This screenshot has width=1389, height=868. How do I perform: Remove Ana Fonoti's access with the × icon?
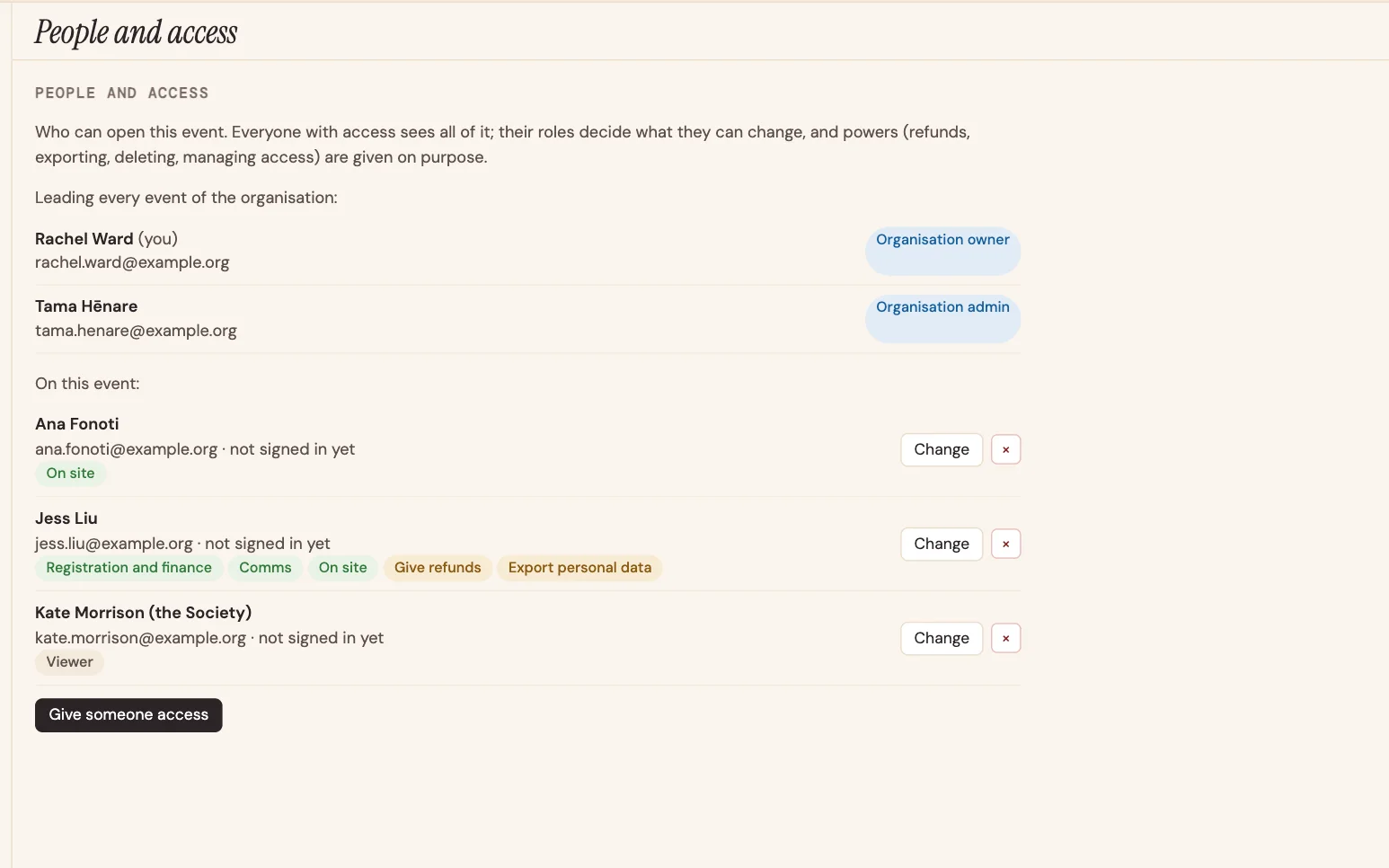coord(1005,449)
